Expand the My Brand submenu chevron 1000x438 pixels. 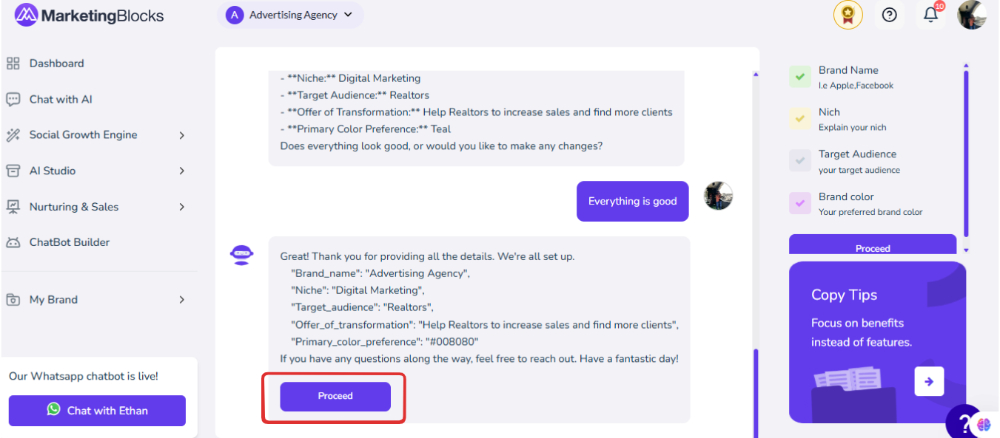(x=182, y=300)
